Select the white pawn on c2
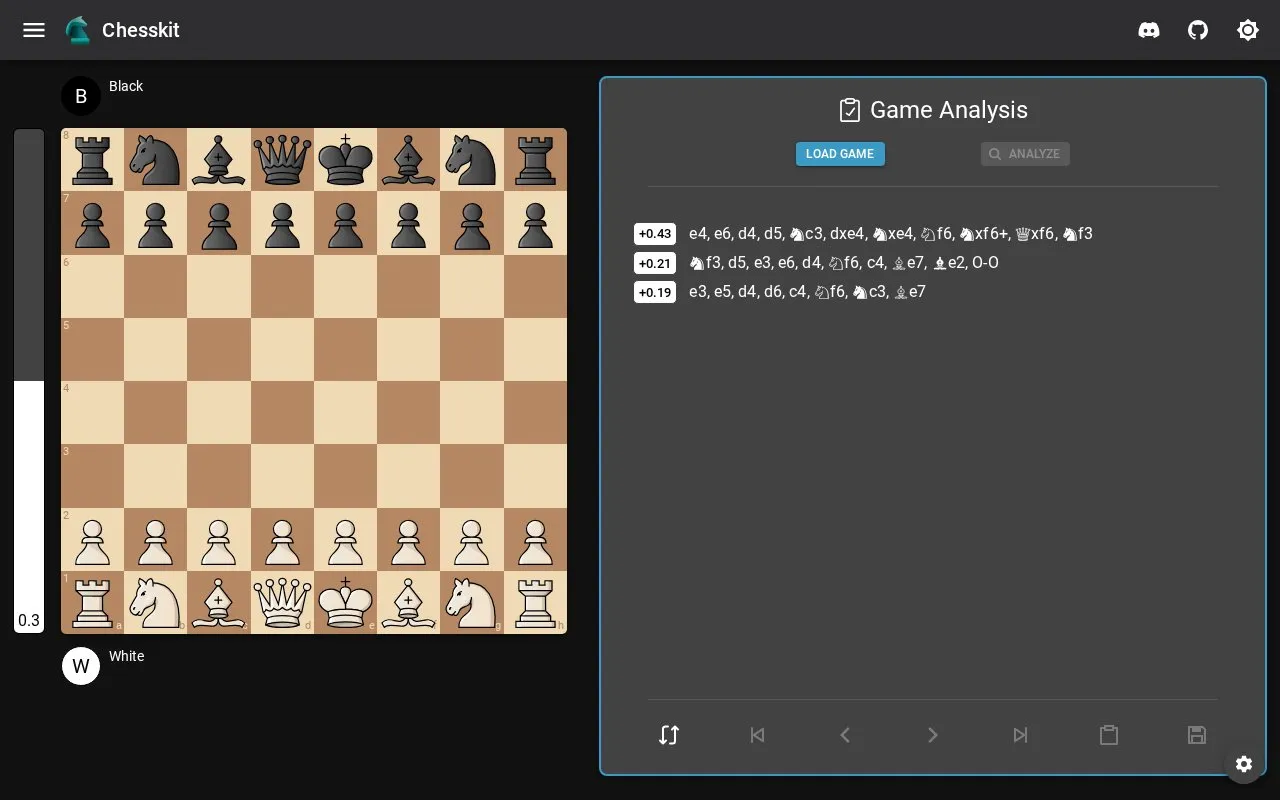1280x800 pixels. click(219, 539)
